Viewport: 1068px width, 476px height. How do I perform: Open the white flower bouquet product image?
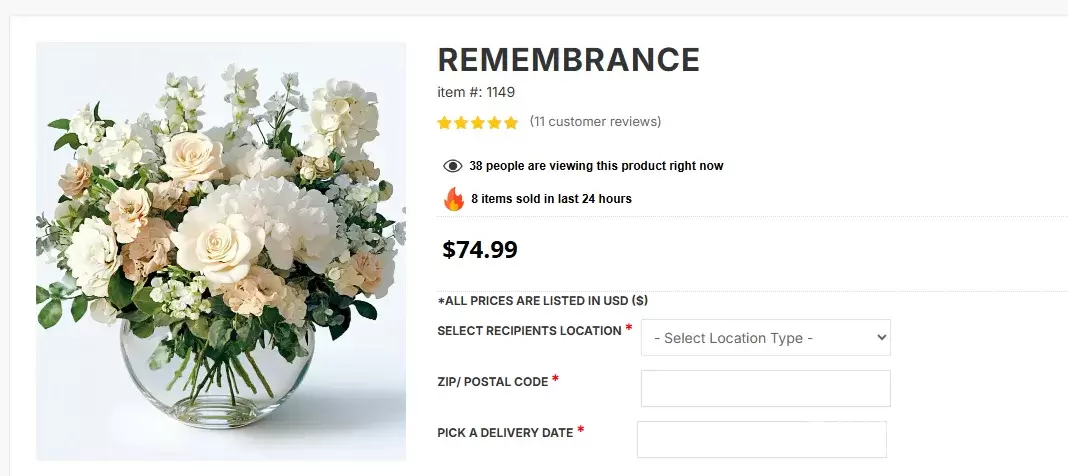tap(221, 251)
